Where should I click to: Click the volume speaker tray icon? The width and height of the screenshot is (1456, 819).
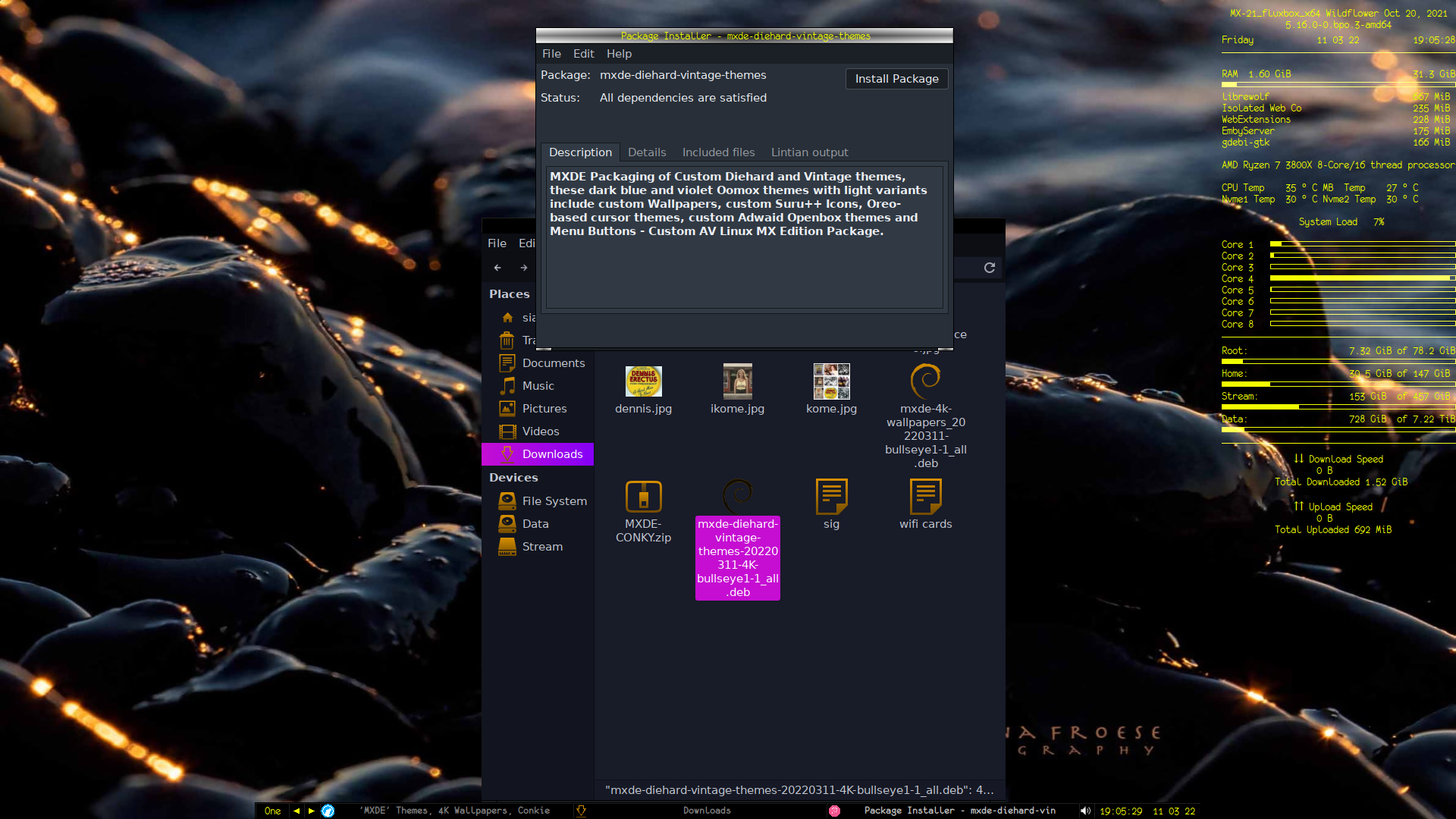pyautogui.click(x=1085, y=811)
